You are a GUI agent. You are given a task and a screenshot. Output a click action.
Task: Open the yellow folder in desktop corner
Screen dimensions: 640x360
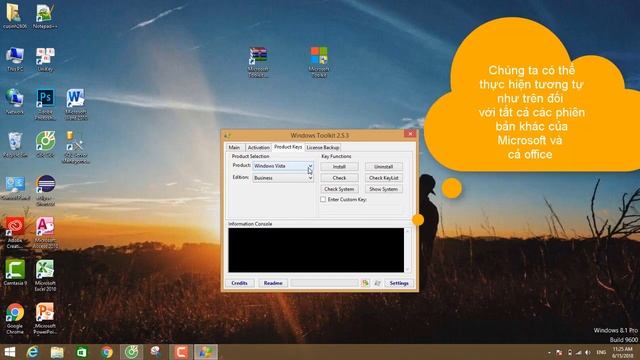(x=14, y=16)
